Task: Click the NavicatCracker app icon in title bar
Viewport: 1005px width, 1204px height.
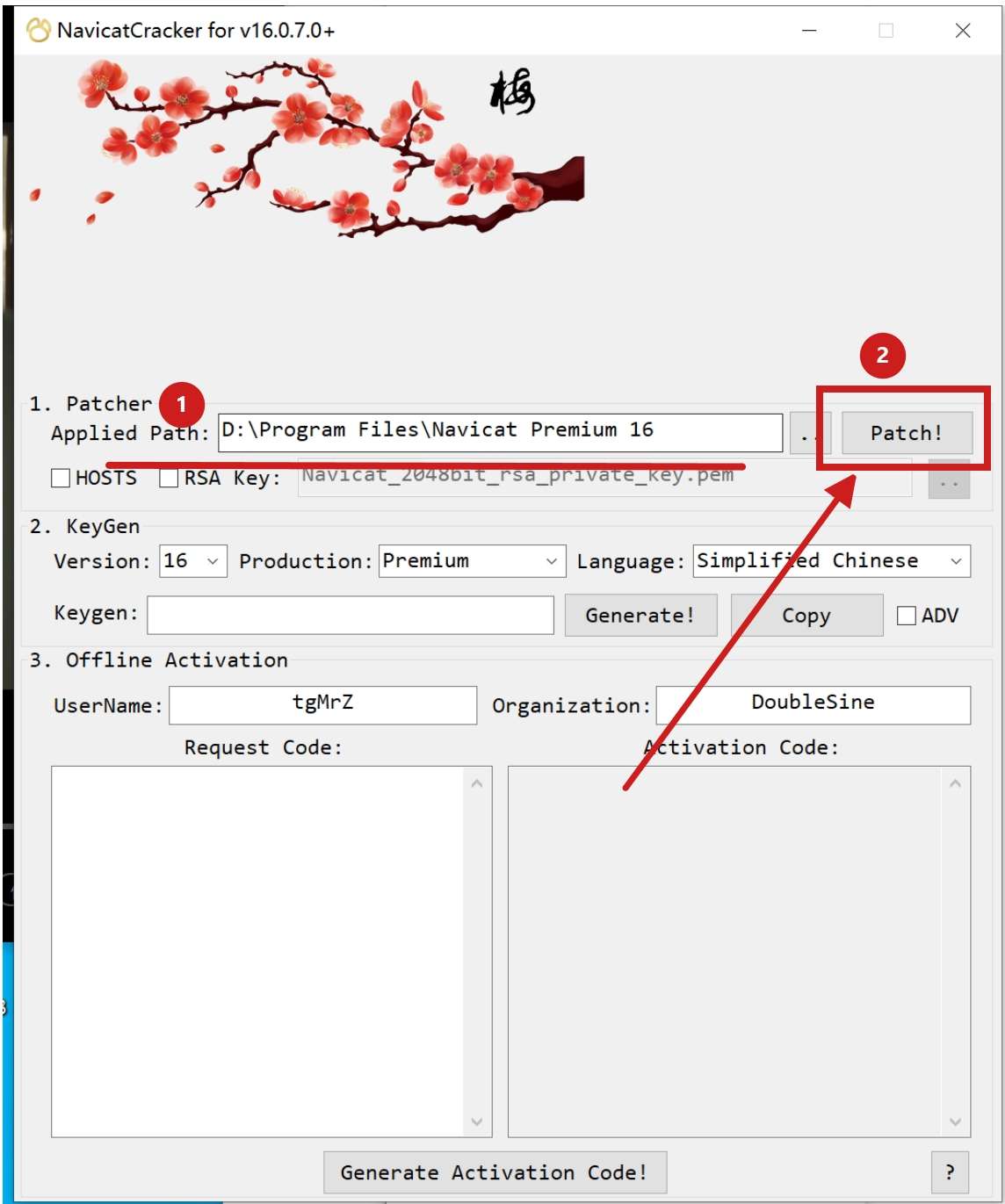Action: point(39,31)
